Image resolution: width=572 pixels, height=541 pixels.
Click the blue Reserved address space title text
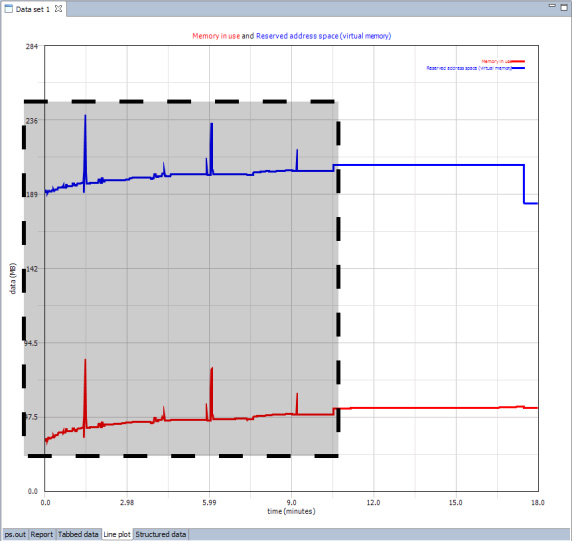(x=324, y=36)
